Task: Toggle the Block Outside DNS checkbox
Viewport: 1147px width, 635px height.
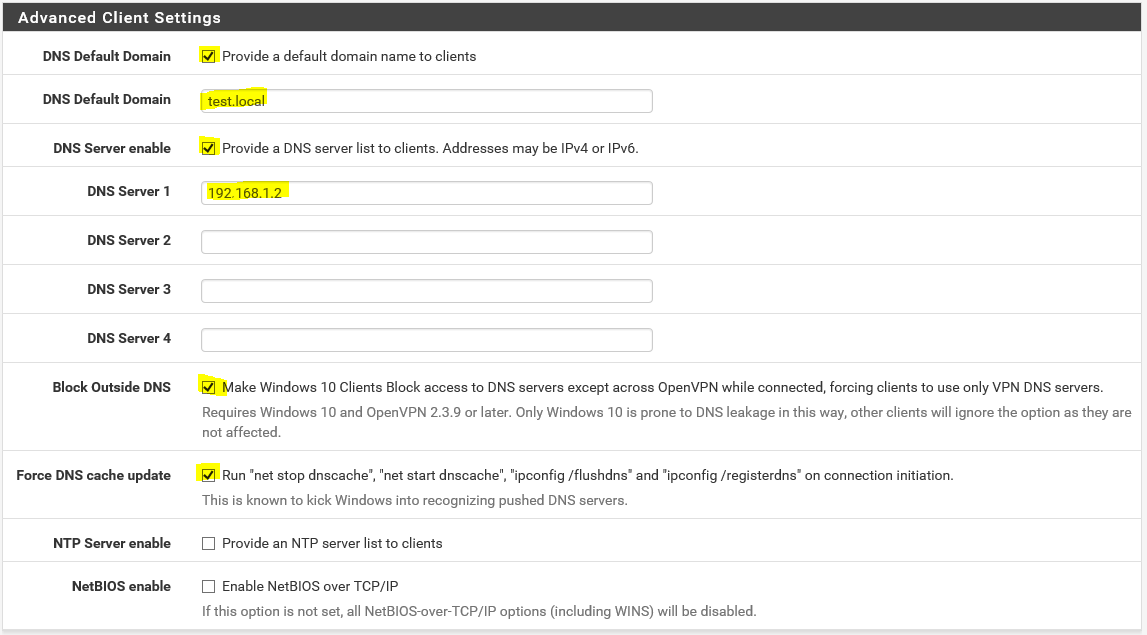Action: (x=208, y=387)
